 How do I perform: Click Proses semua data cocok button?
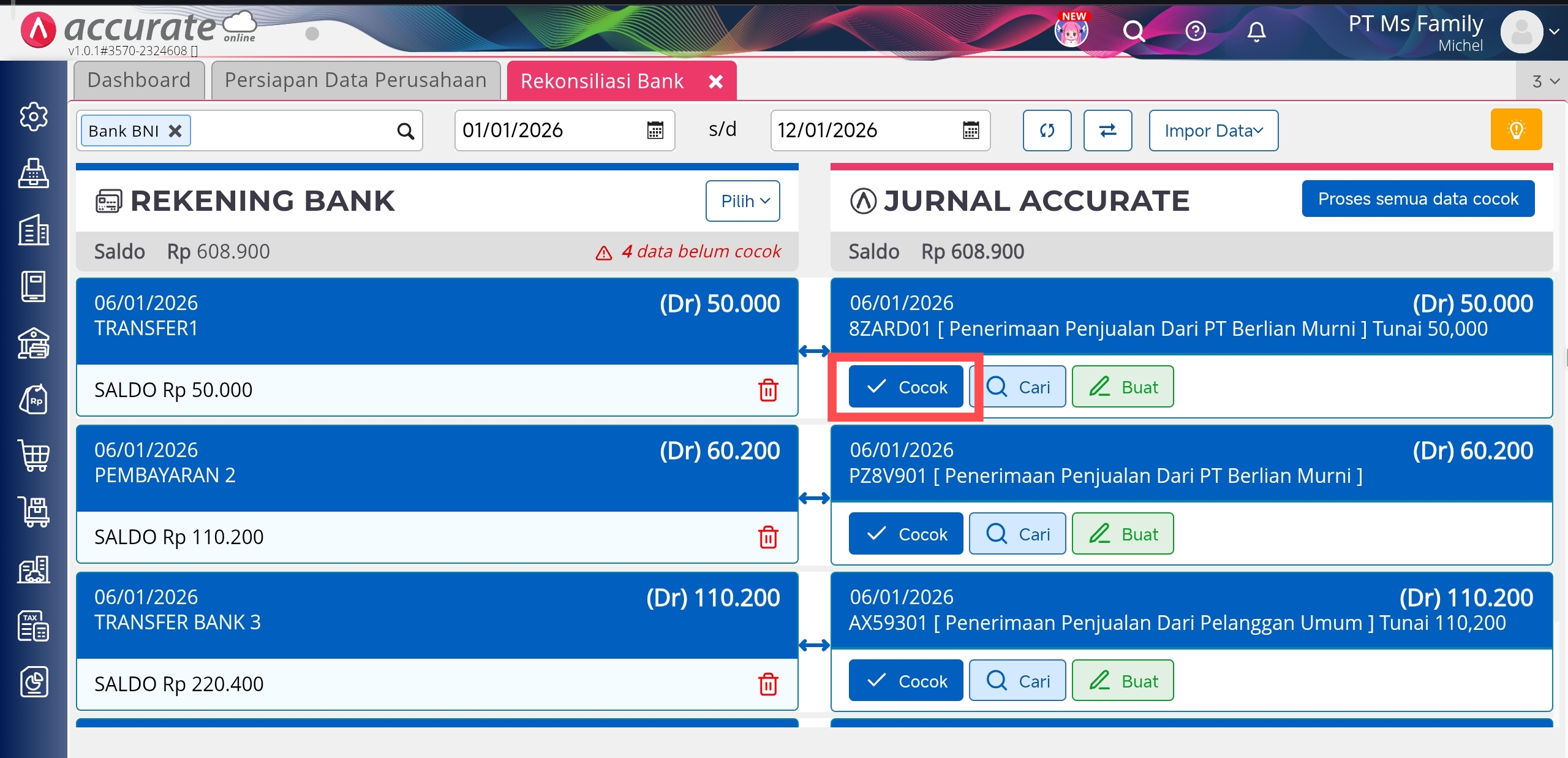pyautogui.click(x=1418, y=199)
